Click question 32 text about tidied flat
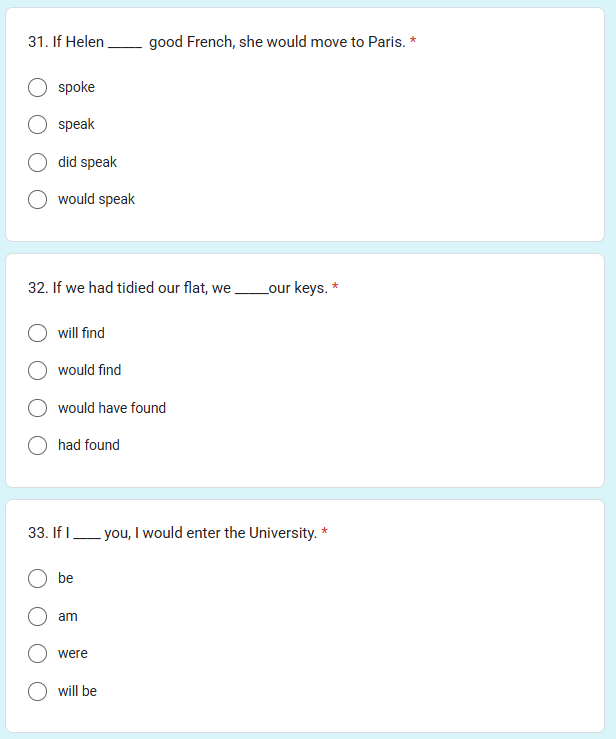Image resolution: width=616 pixels, height=739 pixels. [x=178, y=287]
